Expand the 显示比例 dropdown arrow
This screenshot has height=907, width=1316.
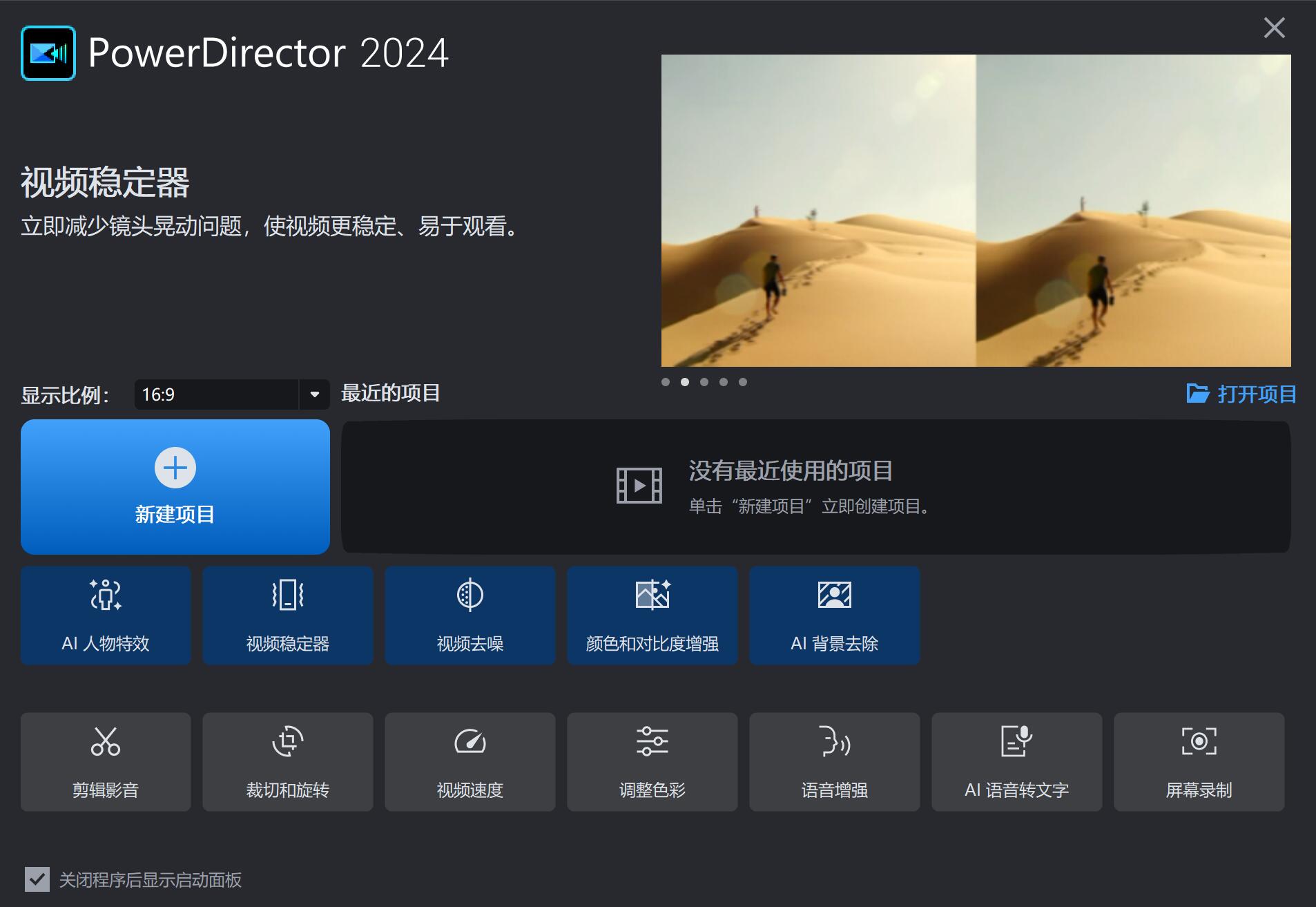[x=315, y=394]
